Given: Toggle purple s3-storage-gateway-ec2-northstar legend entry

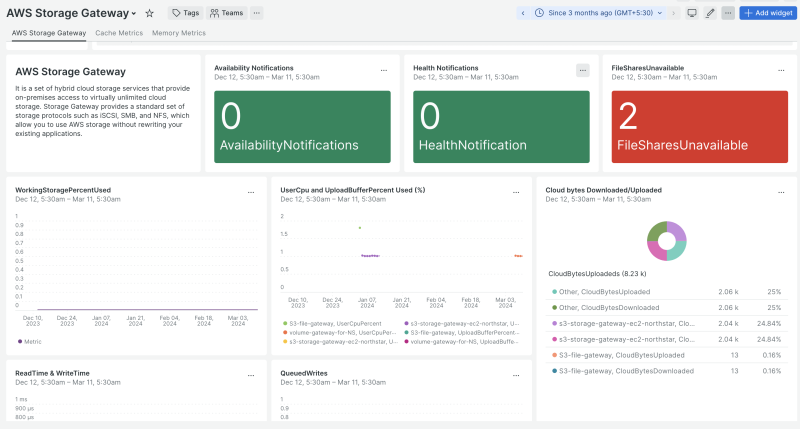Looking at the screenshot, I should (x=462, y=323).
